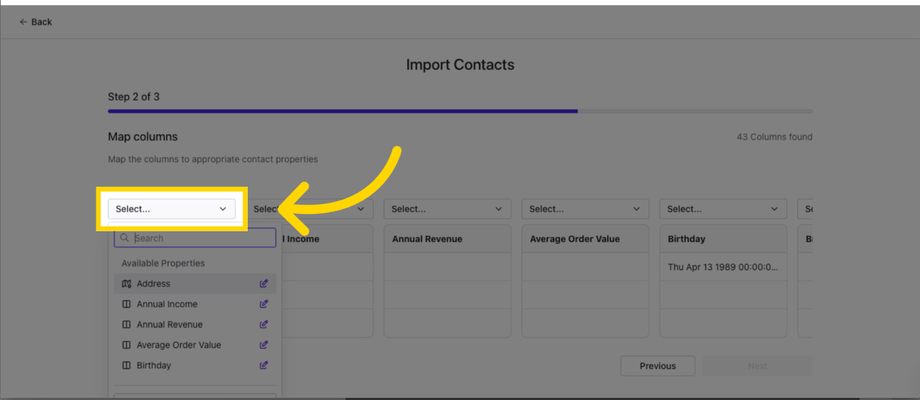
Task: Expand the Select dropdown above Average Order Value
Action: pos(584,209)
